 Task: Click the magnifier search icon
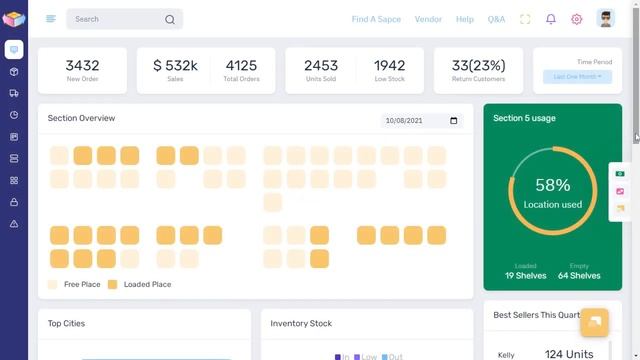click(170, 19)
